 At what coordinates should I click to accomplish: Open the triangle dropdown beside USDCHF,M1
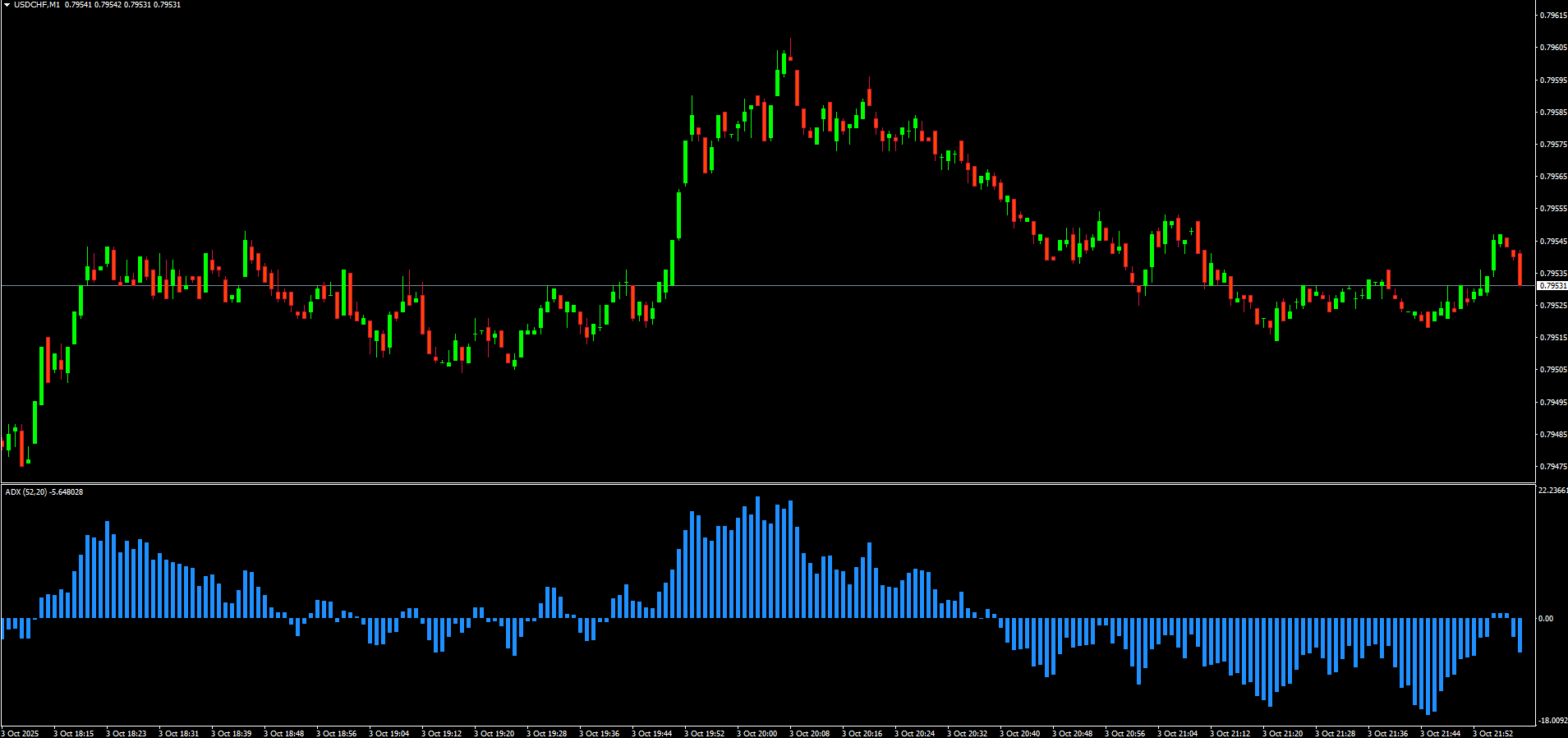tap(7, 5)
